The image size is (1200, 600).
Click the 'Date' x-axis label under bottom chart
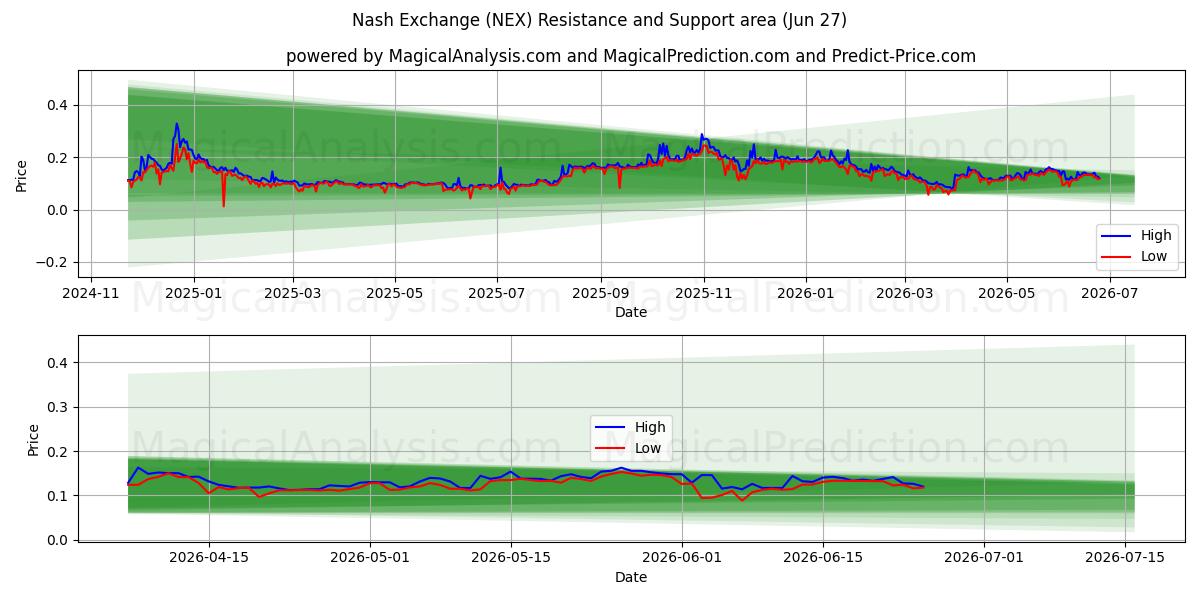point(631,577)
